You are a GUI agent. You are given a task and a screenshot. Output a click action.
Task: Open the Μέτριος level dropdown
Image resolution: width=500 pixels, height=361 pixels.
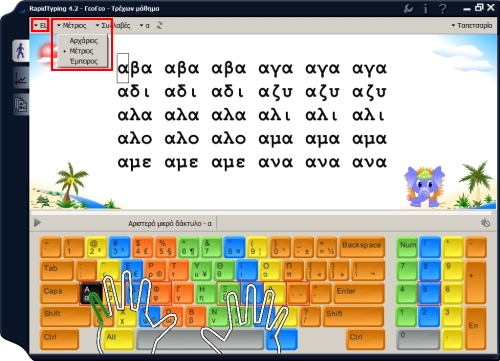tap(71, 25)
